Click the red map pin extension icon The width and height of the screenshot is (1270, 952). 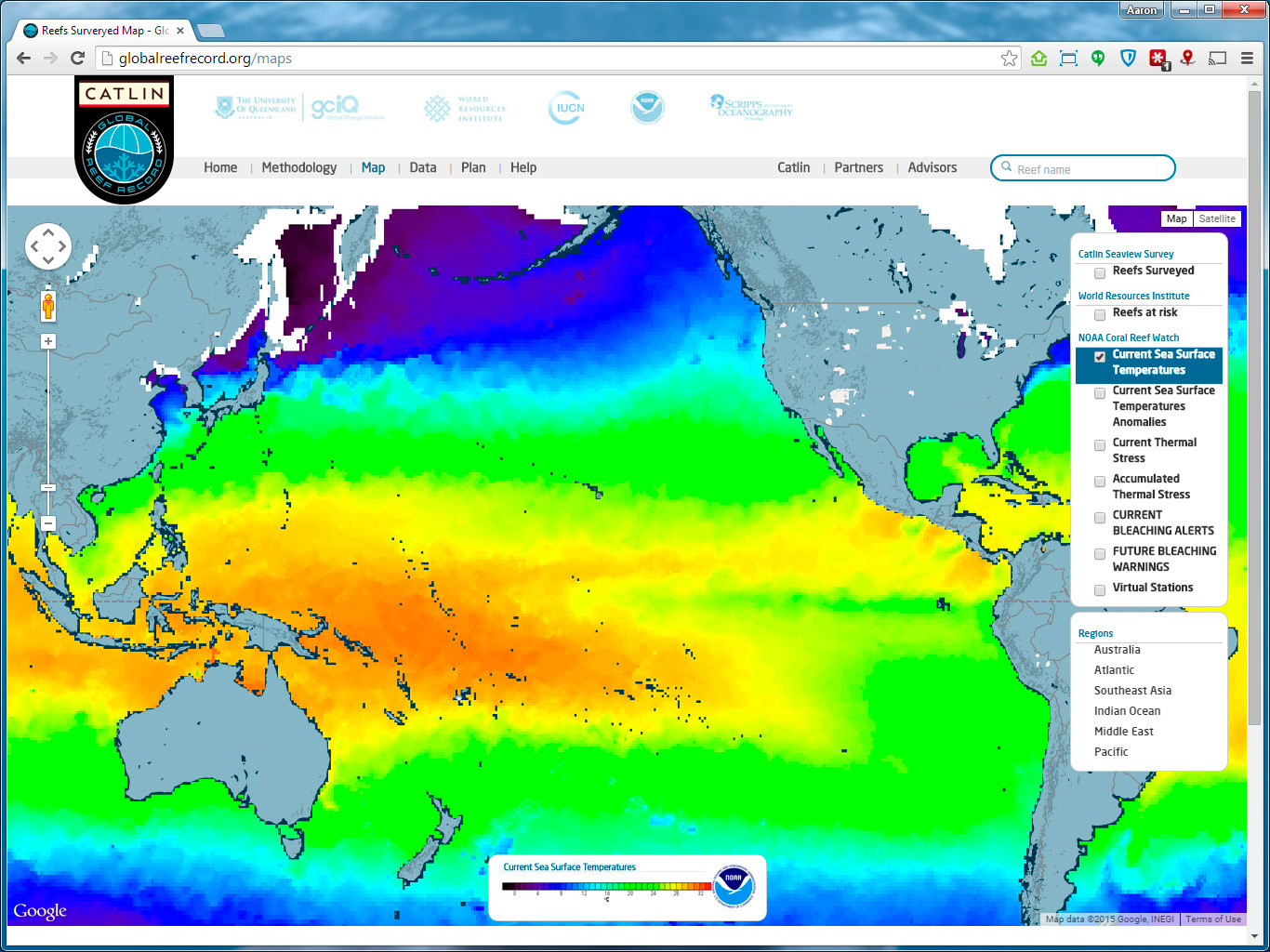tap(1187, 58)
